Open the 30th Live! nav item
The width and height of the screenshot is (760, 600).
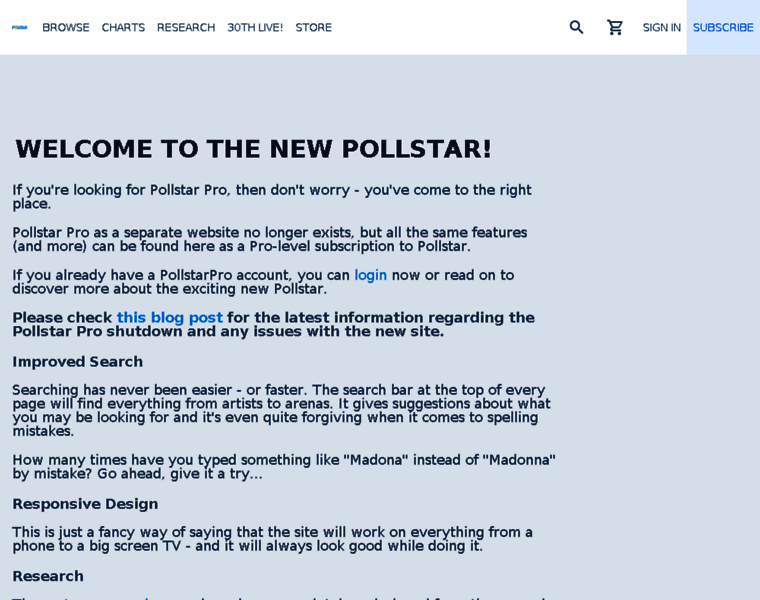(x=255, y=27)
